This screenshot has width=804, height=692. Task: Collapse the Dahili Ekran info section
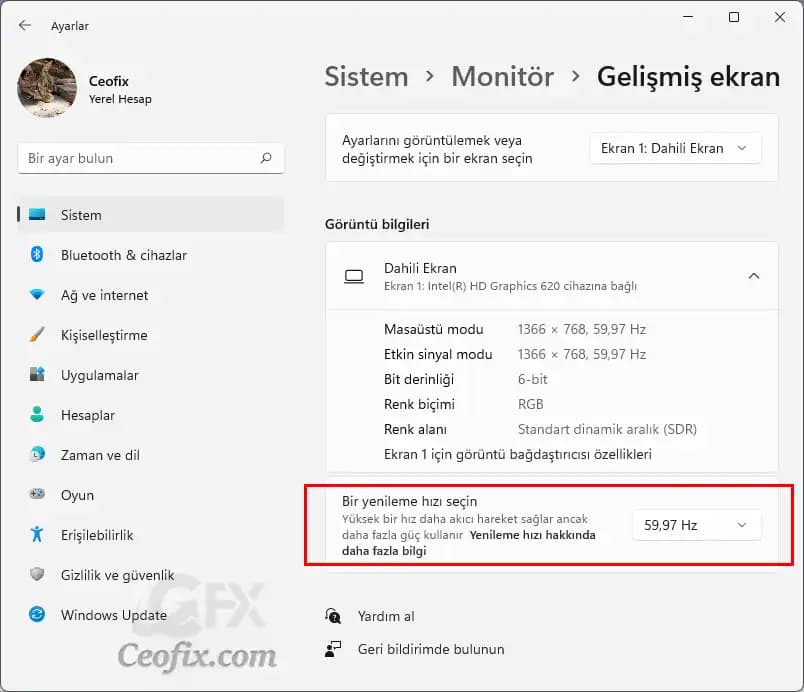click(x=754, y=276)
